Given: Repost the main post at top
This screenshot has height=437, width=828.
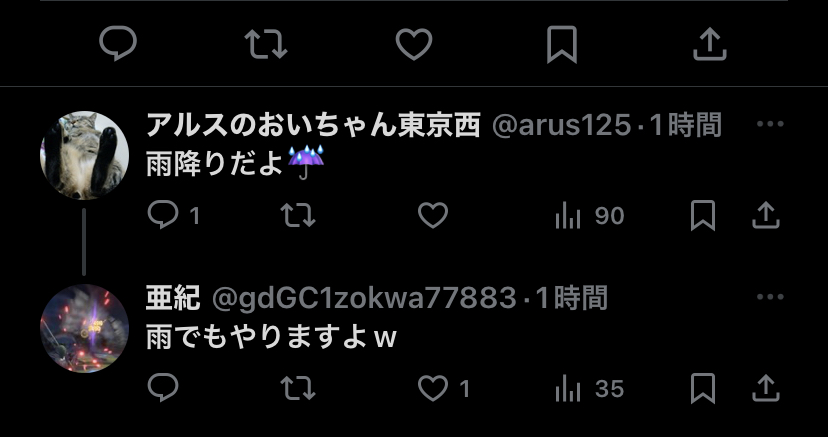Looking at the screenshot, I should click(266, 44).
